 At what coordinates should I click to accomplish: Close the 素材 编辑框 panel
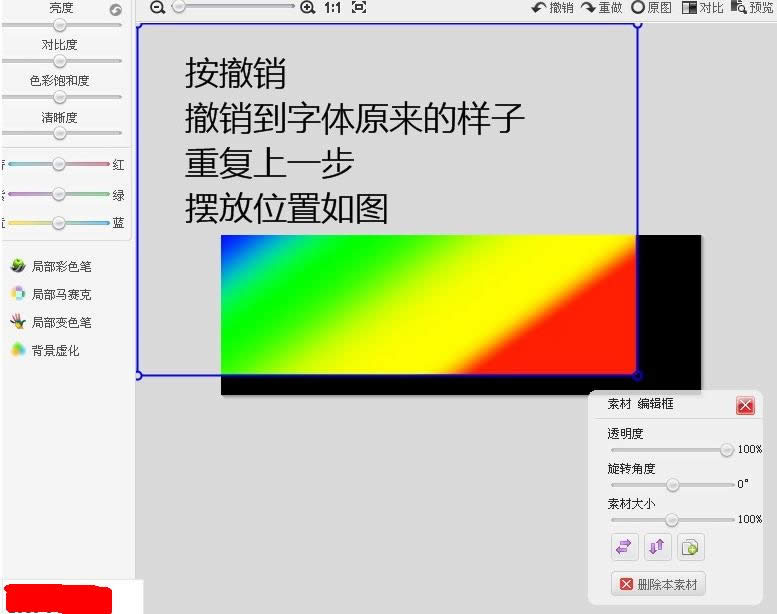tap(745, 405)
